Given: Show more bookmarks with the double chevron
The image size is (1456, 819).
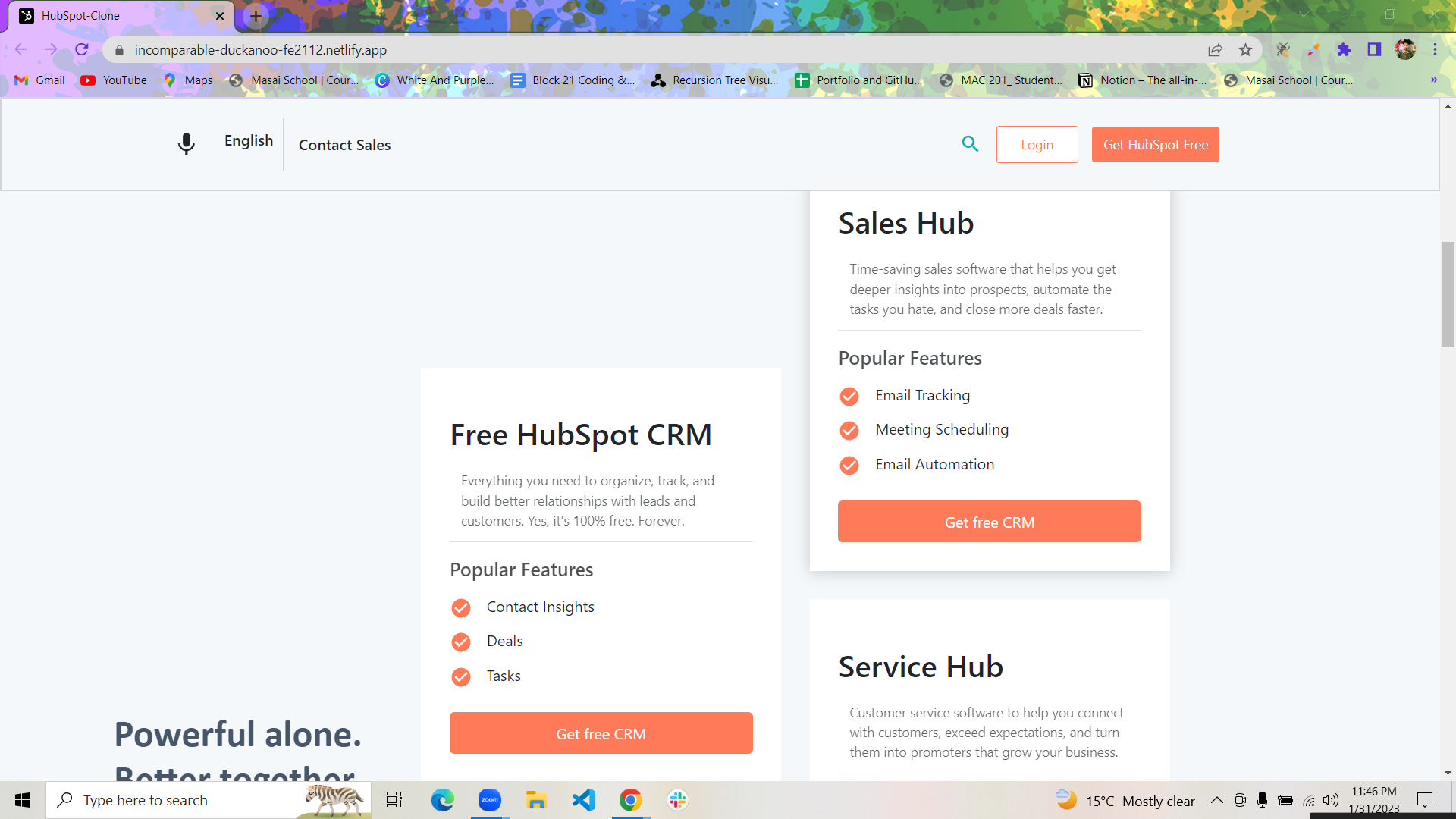Looking at the screenshot, I should pos(1433,80).
